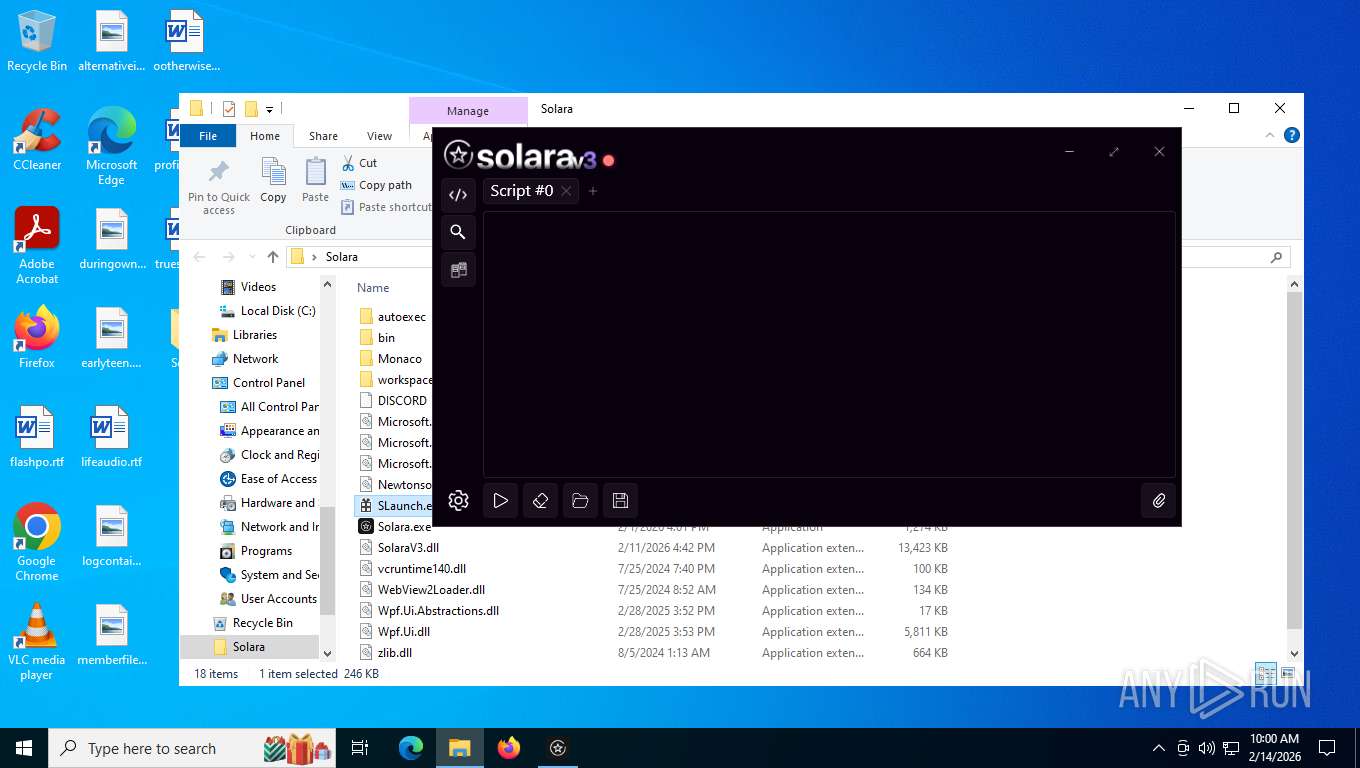
Task: Switch Explorer to details view
Action: 1265,674
